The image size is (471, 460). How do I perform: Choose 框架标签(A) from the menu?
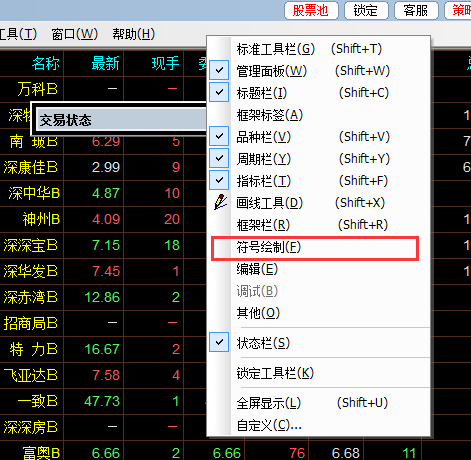[x=318, y=115]
